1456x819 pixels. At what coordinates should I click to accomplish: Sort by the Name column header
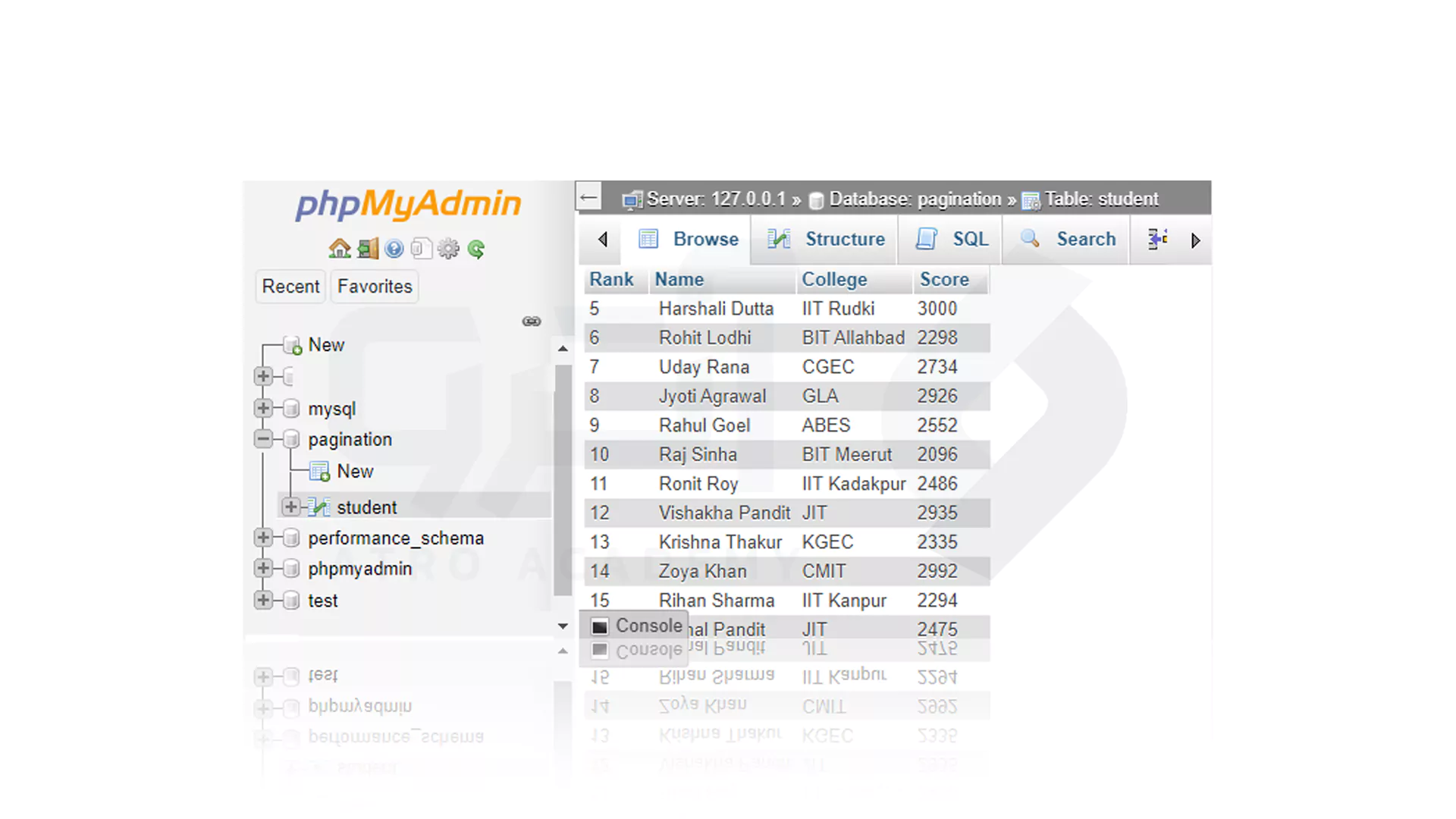[x=679, y=280]
